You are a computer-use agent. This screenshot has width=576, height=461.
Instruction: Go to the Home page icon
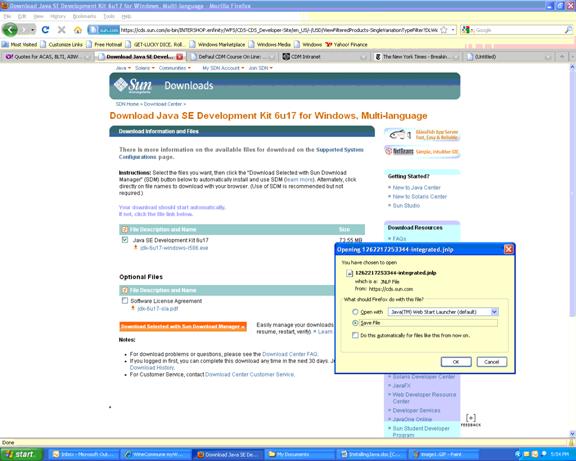pos(78,30)
